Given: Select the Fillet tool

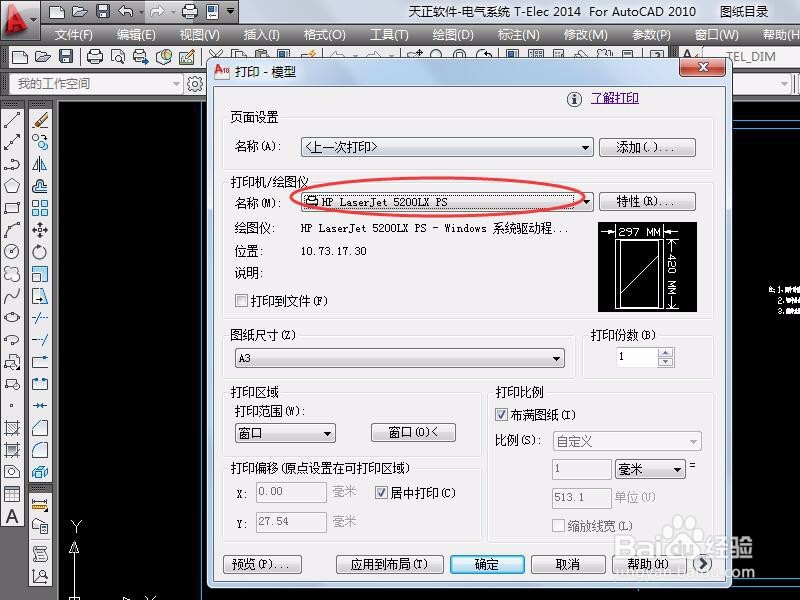Looking at the screenshot, I should coord(40,449).
